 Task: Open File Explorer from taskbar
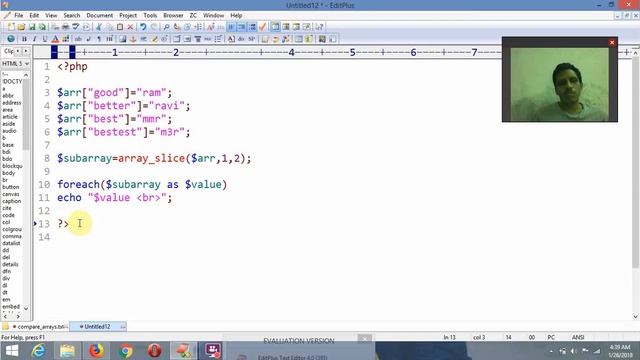tap(68, 351)
